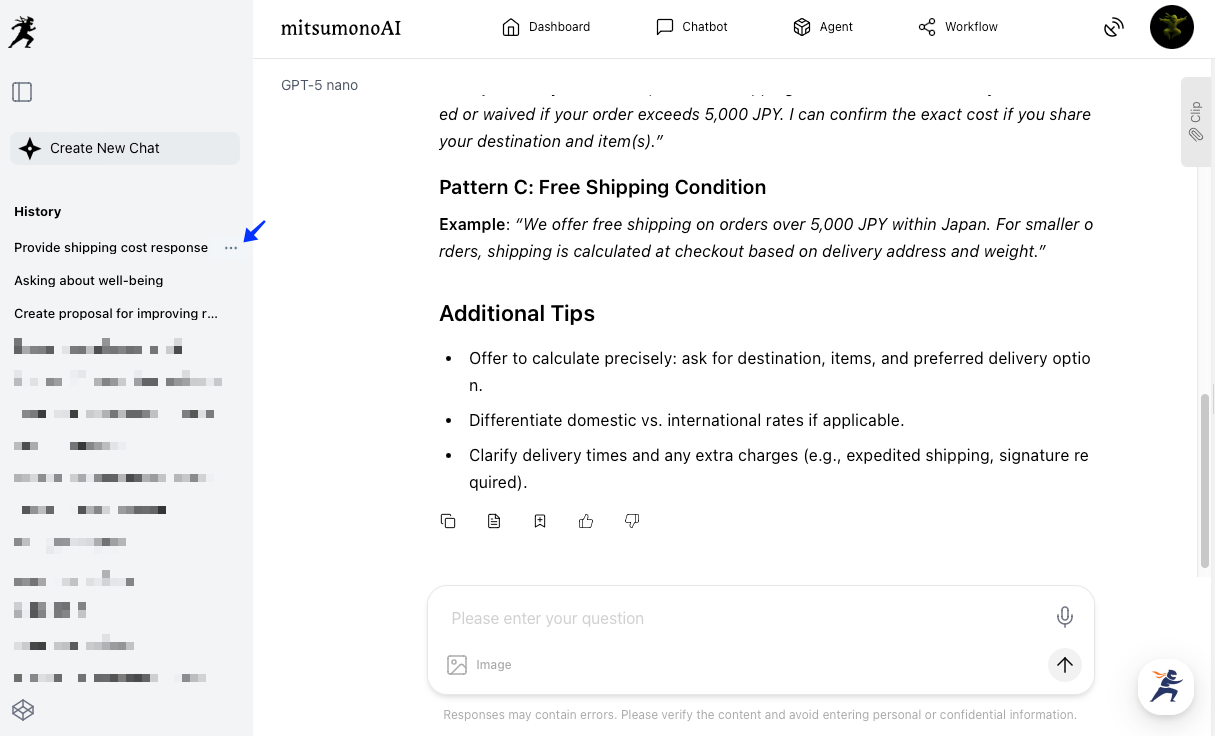Go to the Dashboard tab
The image size is (1215, 736).
546,27
